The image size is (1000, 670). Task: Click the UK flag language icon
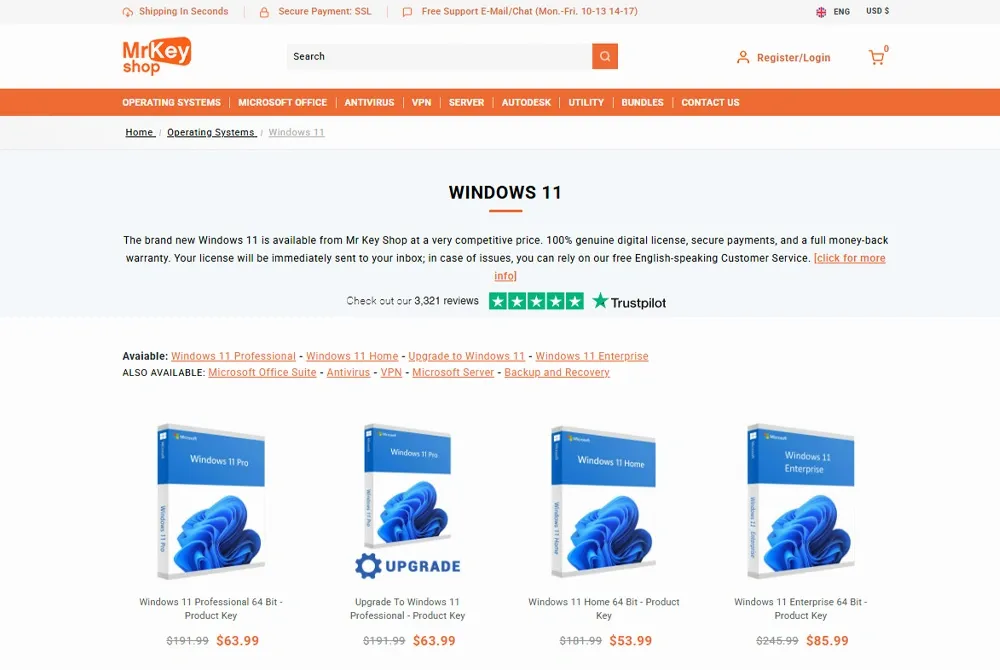pos(821,11)
